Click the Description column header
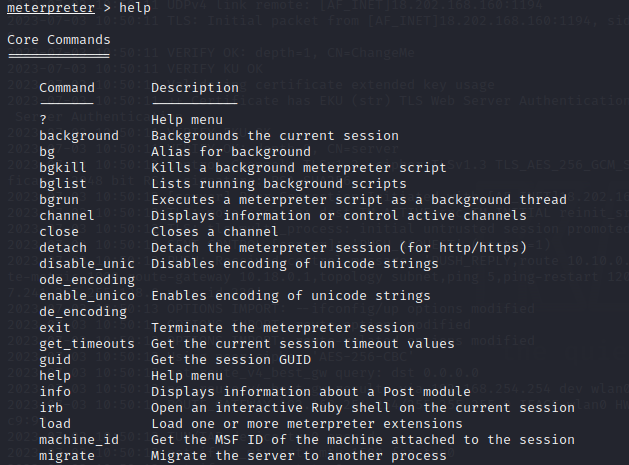 point(195,88)
